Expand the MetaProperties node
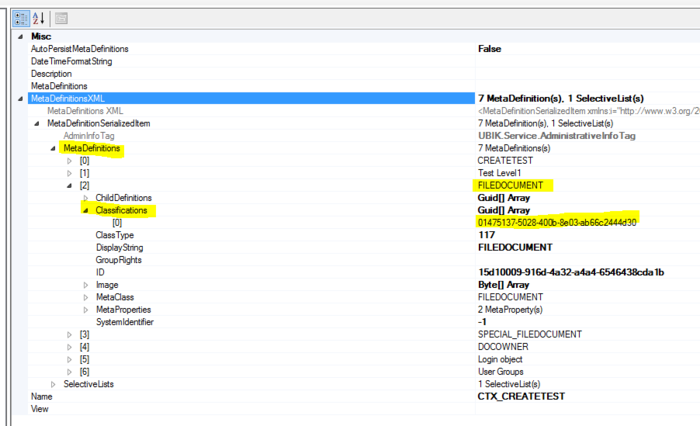Image resolution: width=700 pixels, height=426 pixels. pos(86,309)
